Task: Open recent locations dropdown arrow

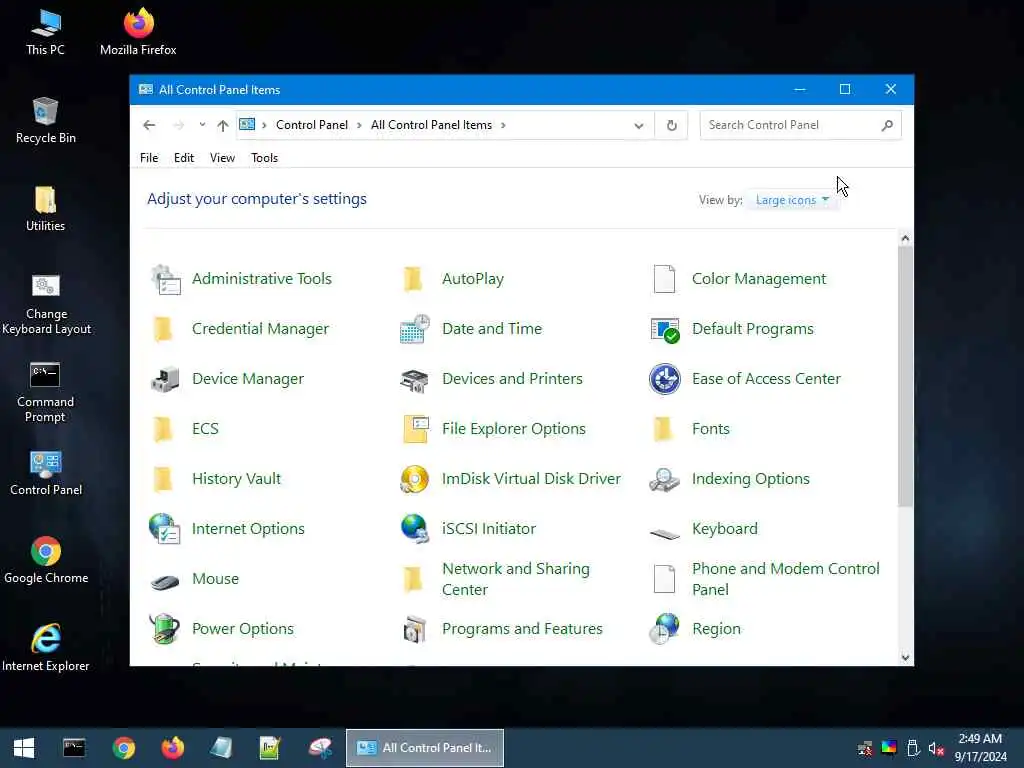Action: [x=202, y=125]
